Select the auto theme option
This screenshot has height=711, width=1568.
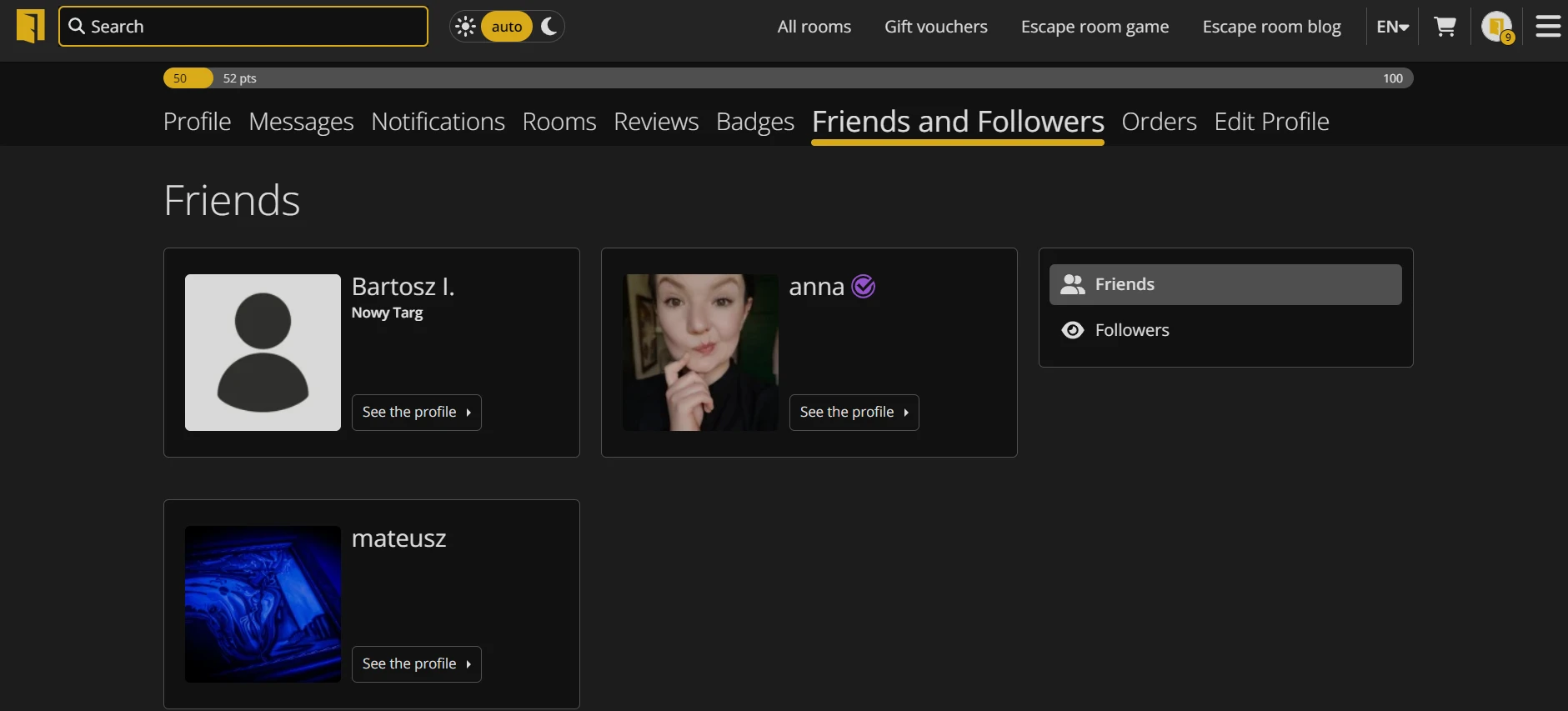(x=506, y=27)
